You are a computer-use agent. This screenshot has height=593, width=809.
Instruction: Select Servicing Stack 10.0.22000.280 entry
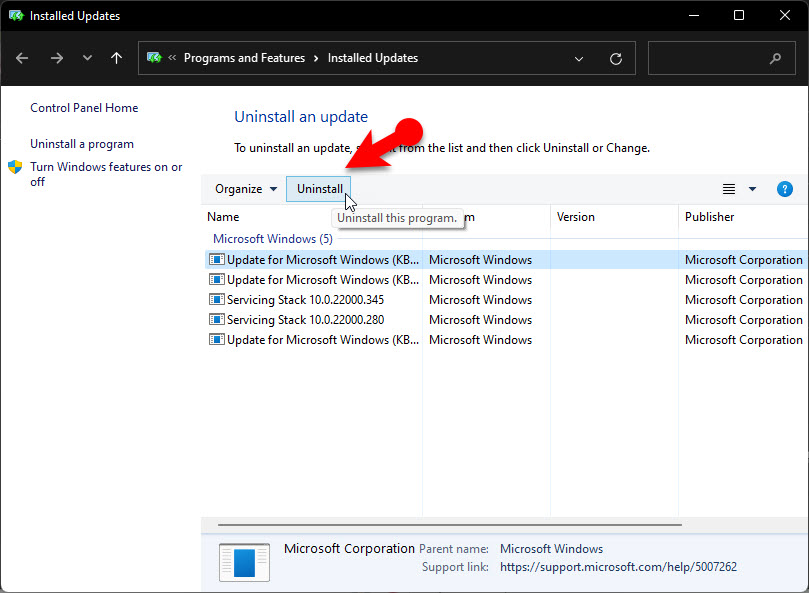pyautogui.click(x=305, y=320)
